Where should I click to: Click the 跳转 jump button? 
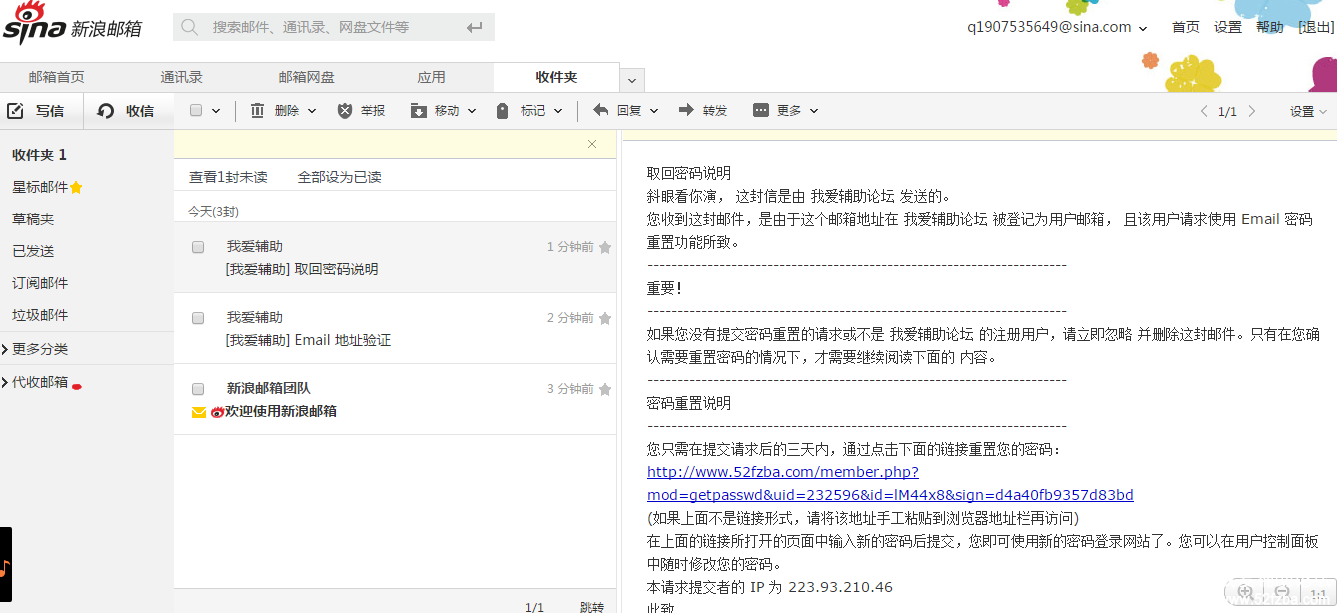(x=591, y=607)
